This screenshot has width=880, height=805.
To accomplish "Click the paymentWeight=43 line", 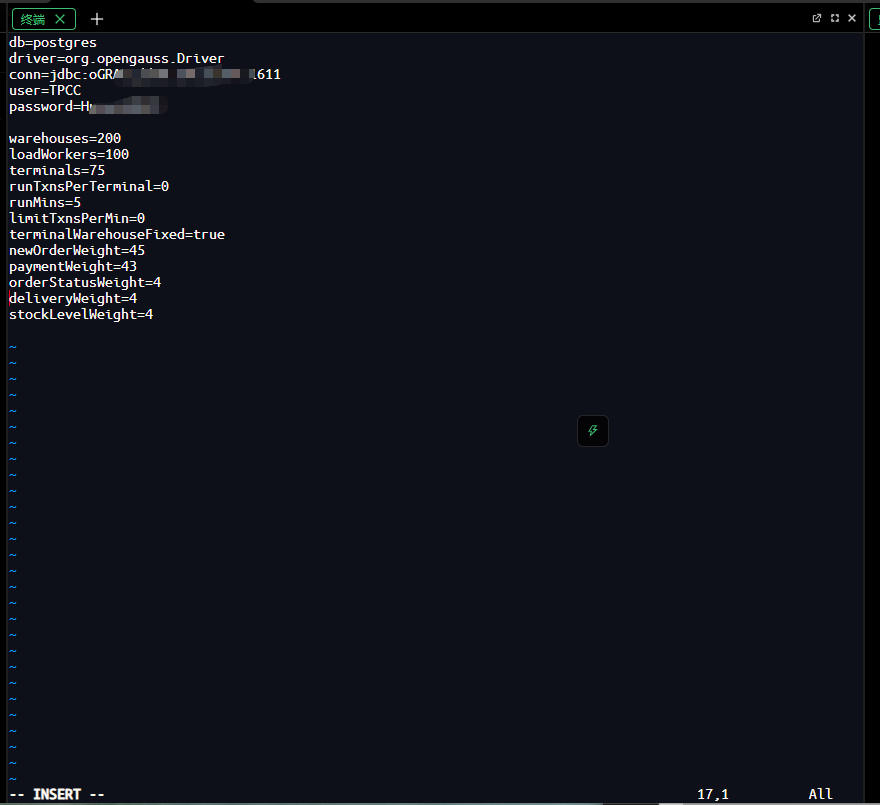I will pos(73,267).
